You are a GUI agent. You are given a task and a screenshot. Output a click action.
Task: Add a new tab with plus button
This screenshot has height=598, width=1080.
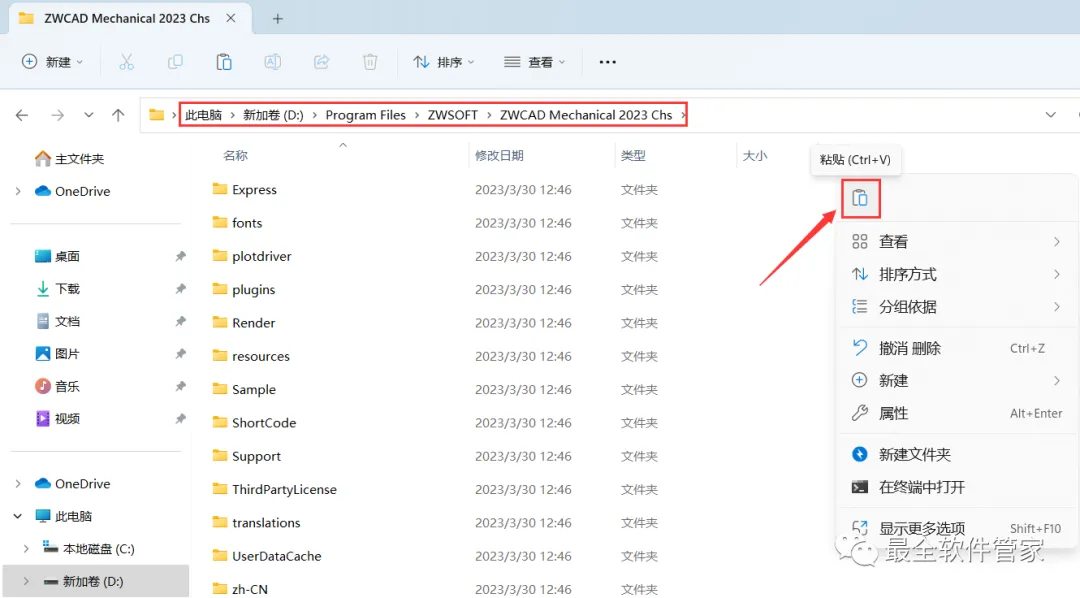point(278,19)
